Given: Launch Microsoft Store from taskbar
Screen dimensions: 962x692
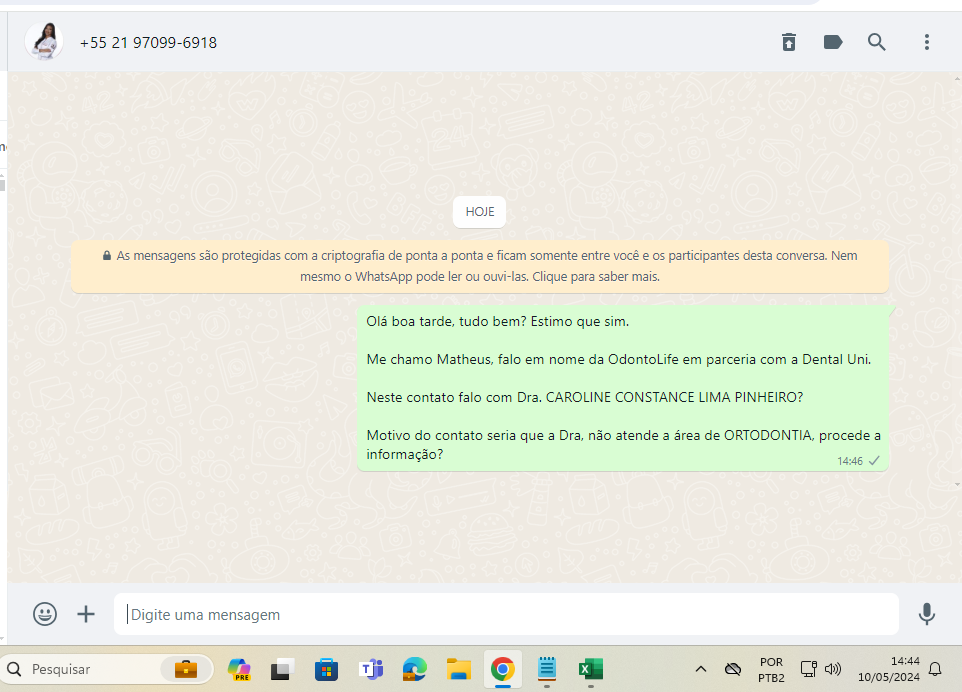Looking at the screenshot, I should [326, 669].
